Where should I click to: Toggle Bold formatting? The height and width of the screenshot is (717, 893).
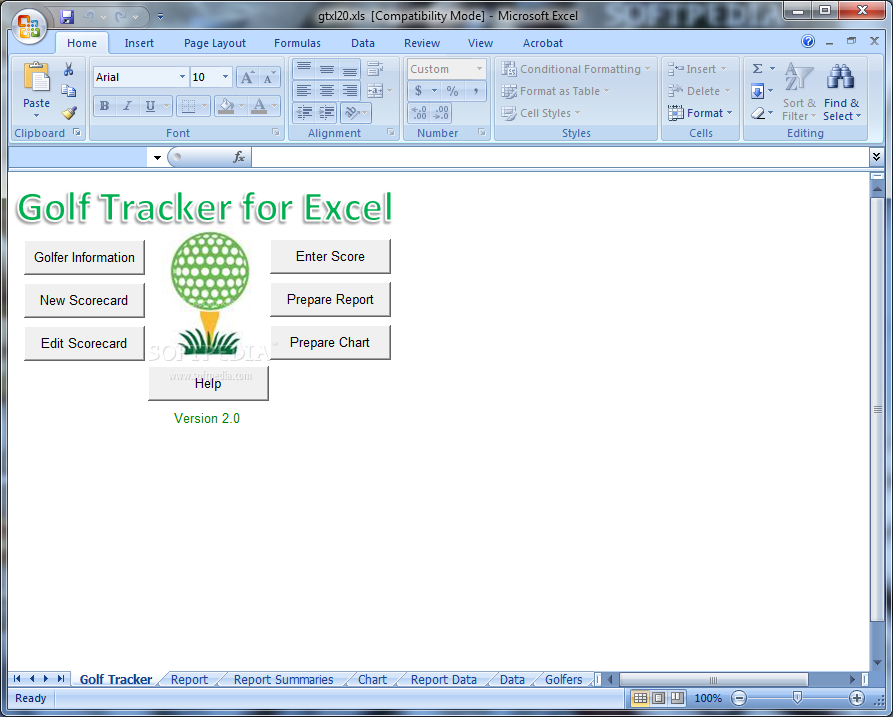[104, 106]
